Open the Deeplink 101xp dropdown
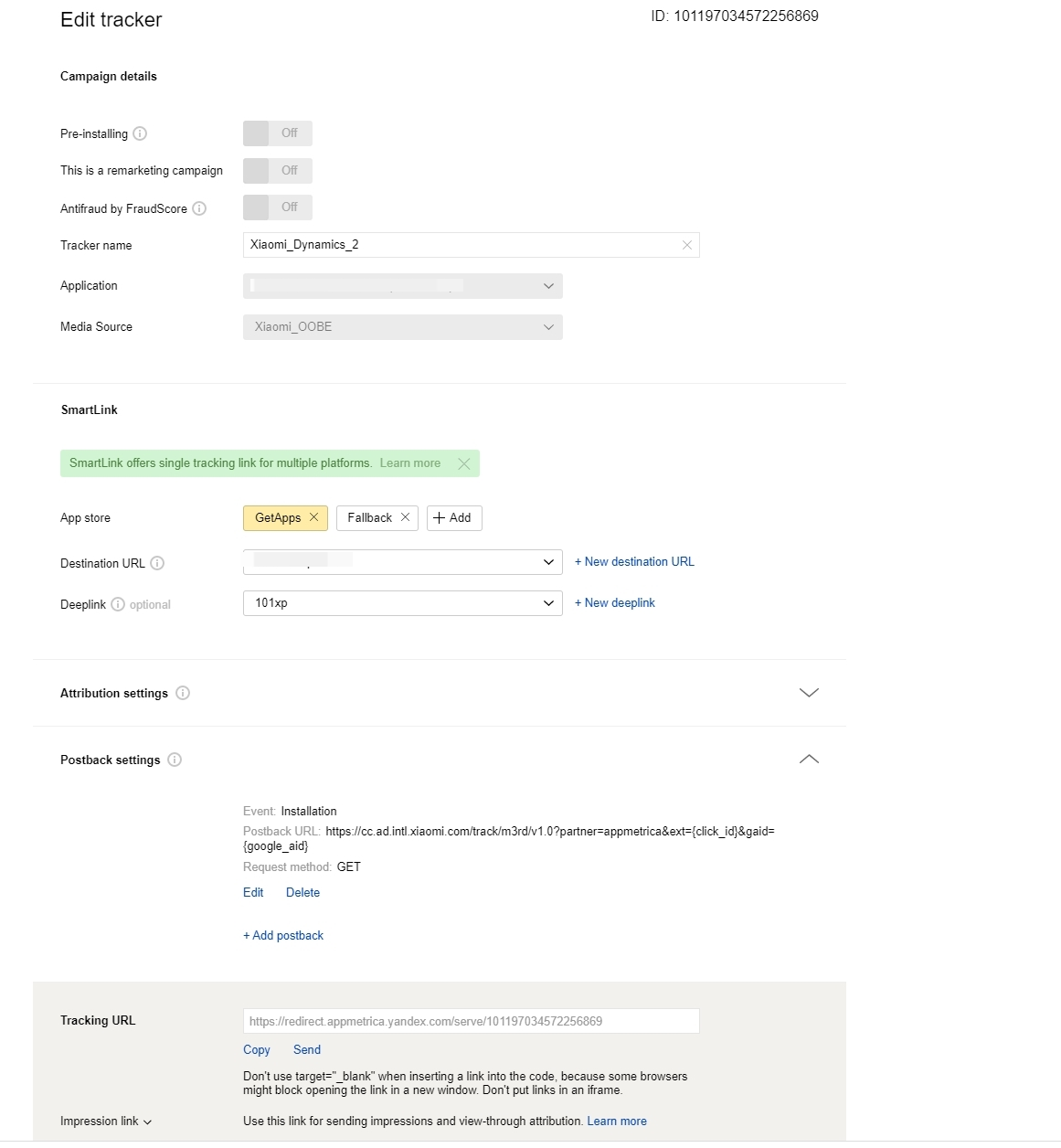 point(402,603)
